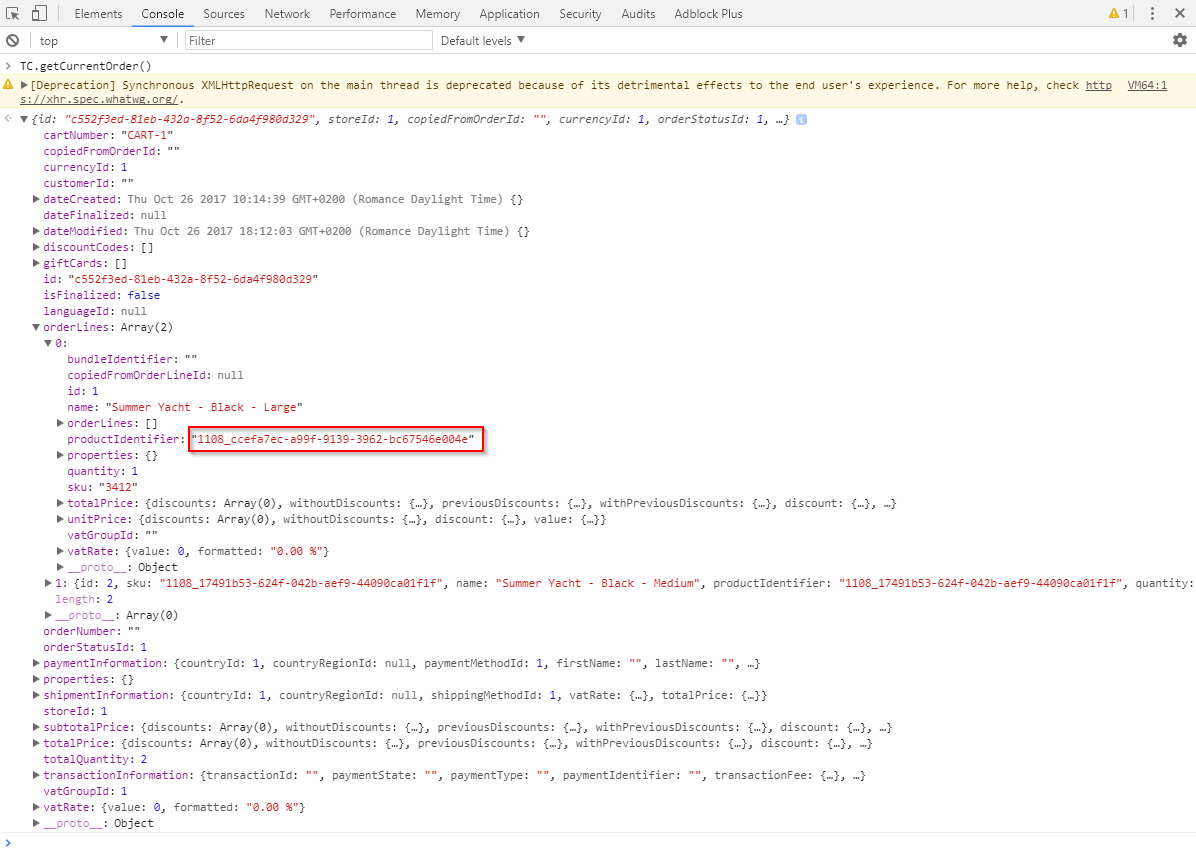Expand the discountCodes array
Screen dimensions: 1196x857
pos(36,247)
